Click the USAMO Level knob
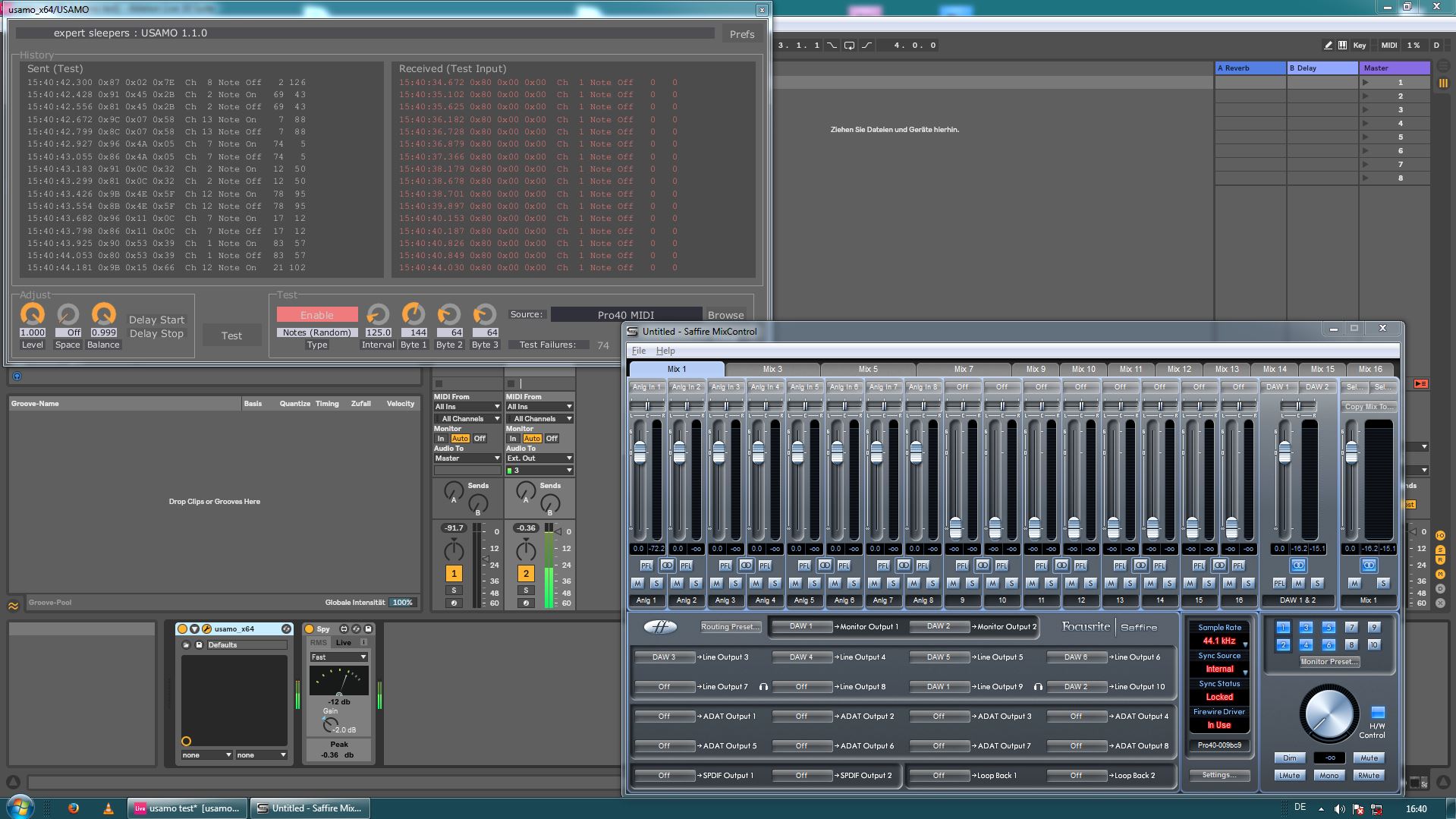This screenshot has height=819, width=1456. tap(32, 314)
